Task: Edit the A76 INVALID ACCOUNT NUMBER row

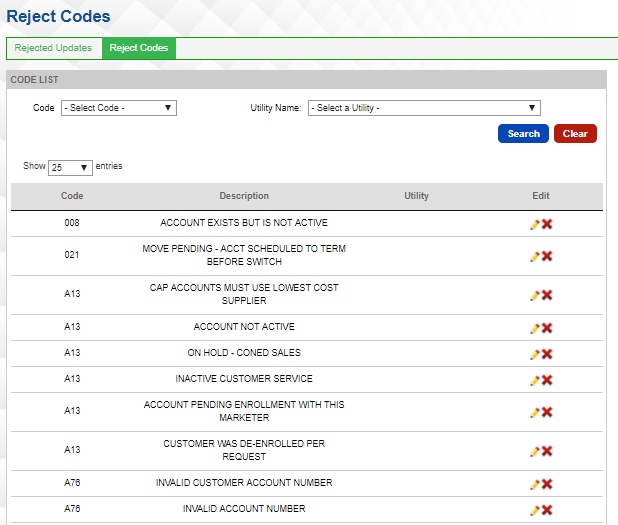Action: click(x=534, y=510)
